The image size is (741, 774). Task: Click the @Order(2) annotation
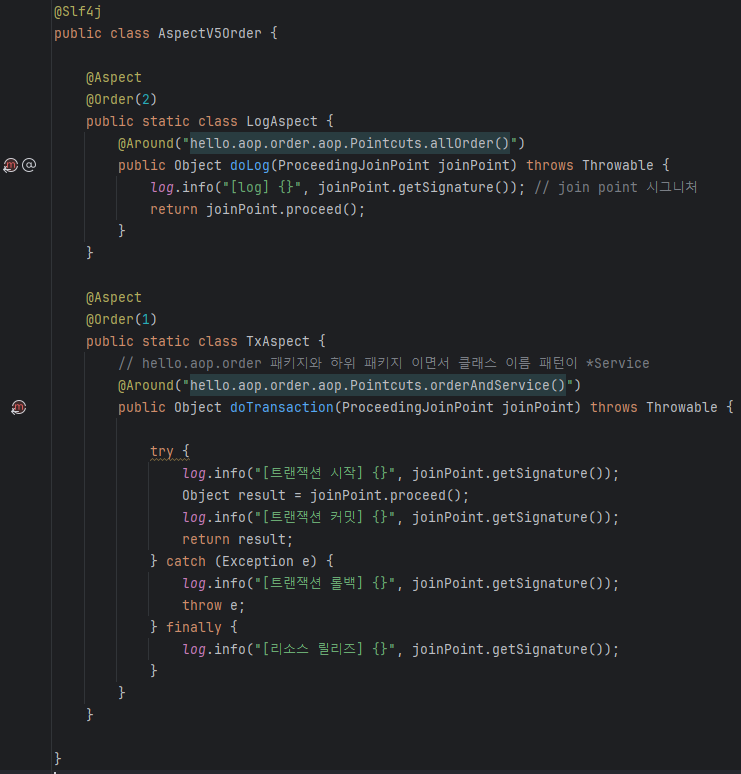click(121, 100)
